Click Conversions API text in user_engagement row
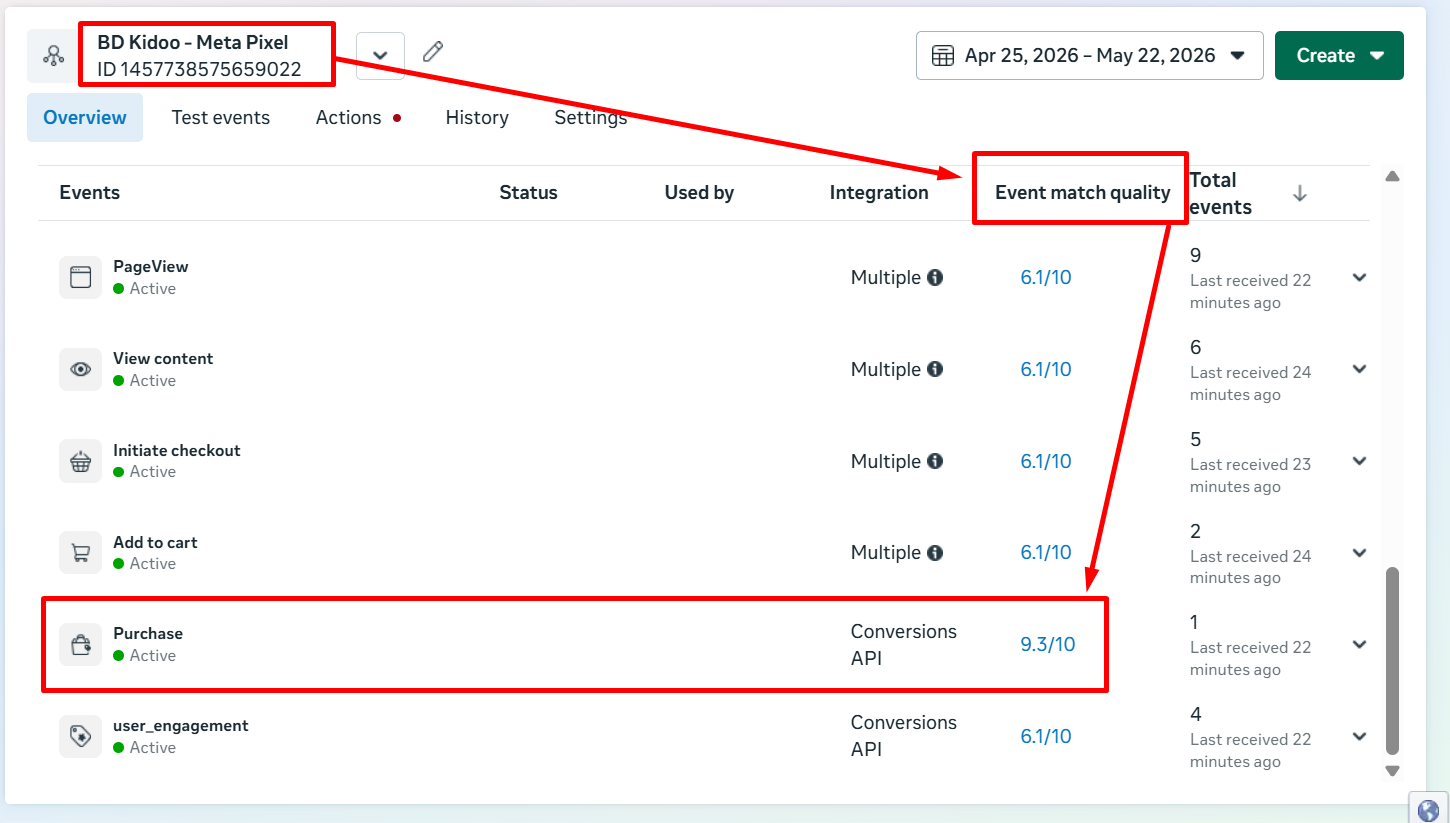This screenshot has height=823, width=1450. click(903, 736)
